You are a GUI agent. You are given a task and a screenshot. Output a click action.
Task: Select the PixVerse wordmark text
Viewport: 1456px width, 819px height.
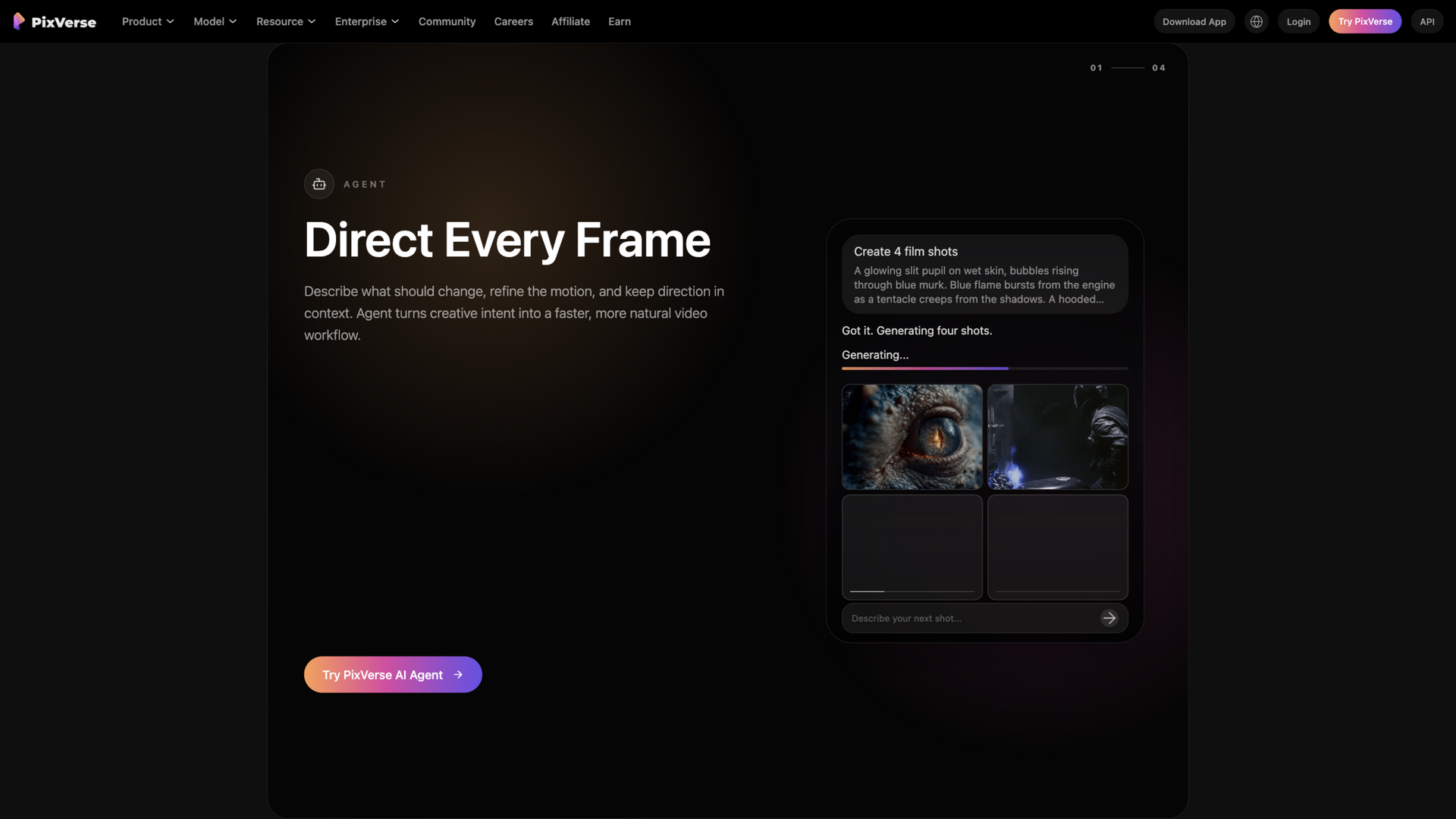click(x=64, y=22)
